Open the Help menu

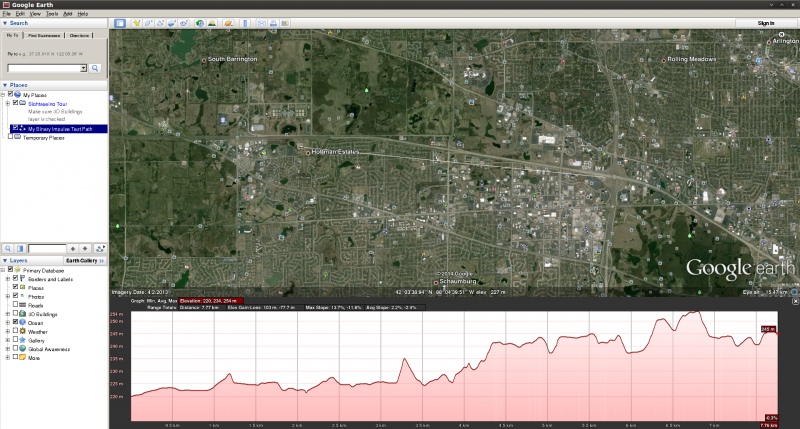(83, 14)
